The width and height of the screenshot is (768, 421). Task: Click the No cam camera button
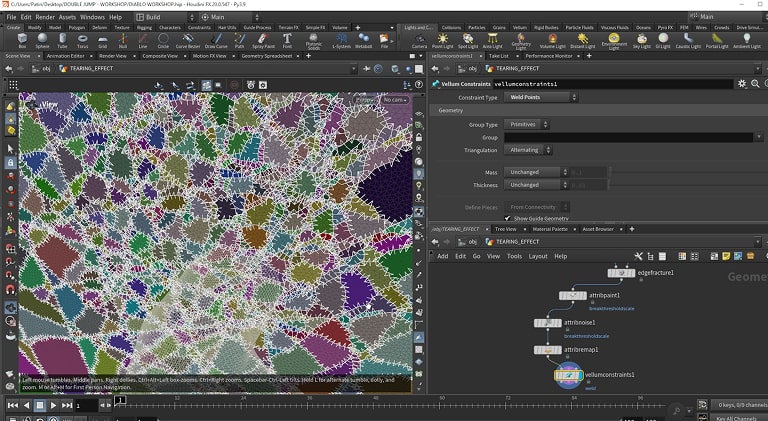(394, 100)
